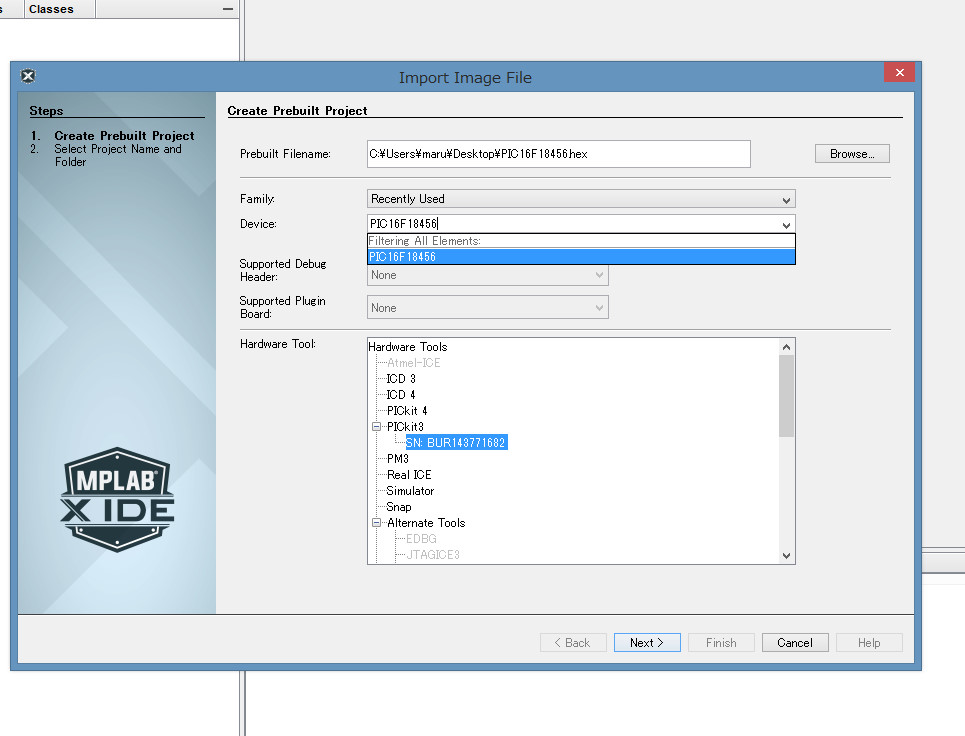Open Supported Plugin Board dropdown
965x736 pixels.
coord(487,308)
